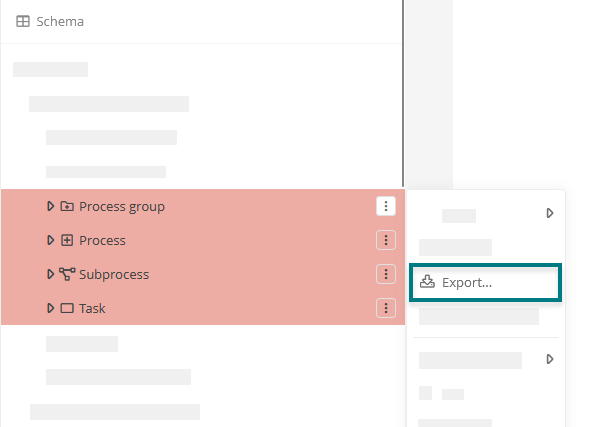This screenshot has height=427, width=590.
Task: Open the submenu arrow on the first context menu entry
Action: 550,213
